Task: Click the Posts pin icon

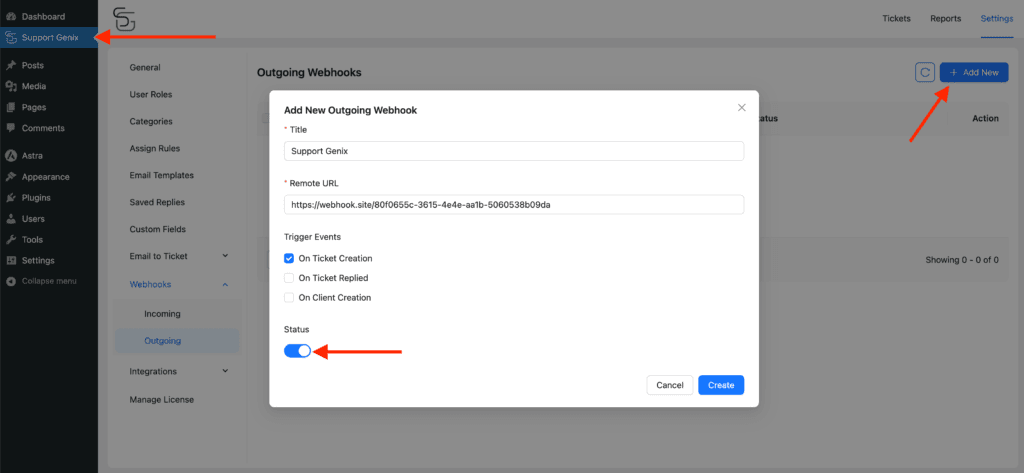Action: tap(10, 65)
